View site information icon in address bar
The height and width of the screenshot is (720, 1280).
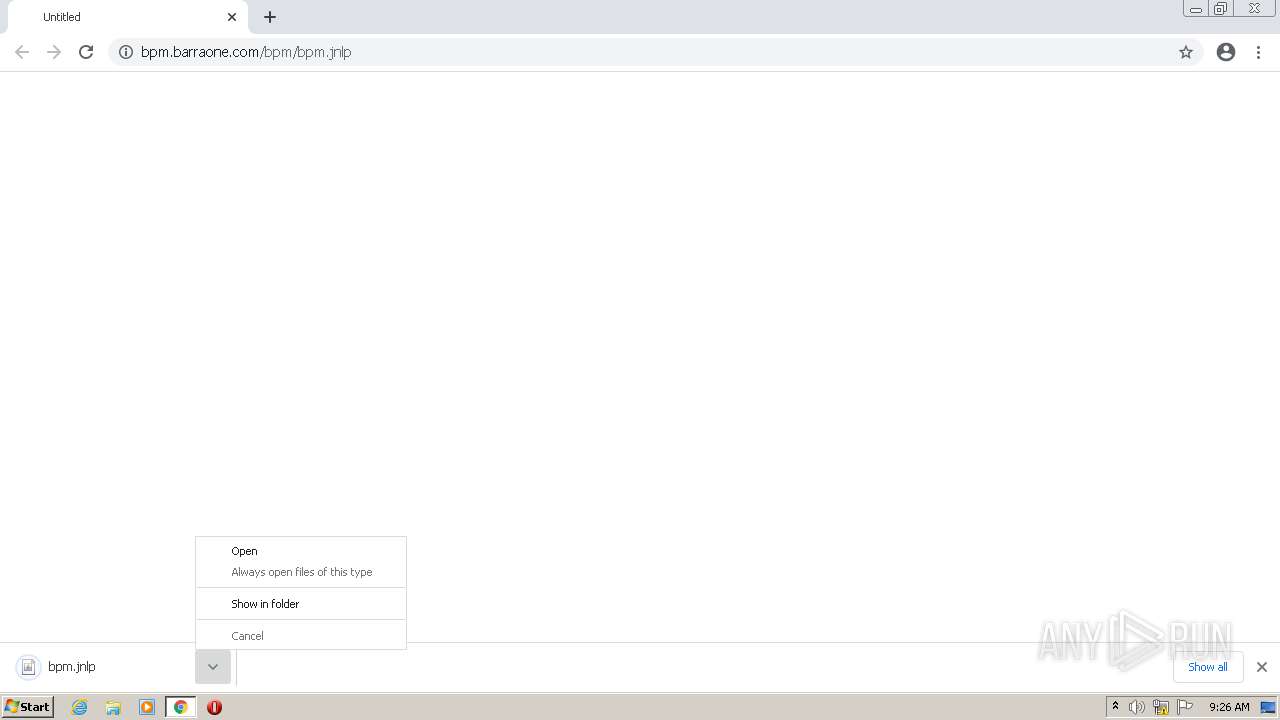pyautogui.click(x=126, y=52)
